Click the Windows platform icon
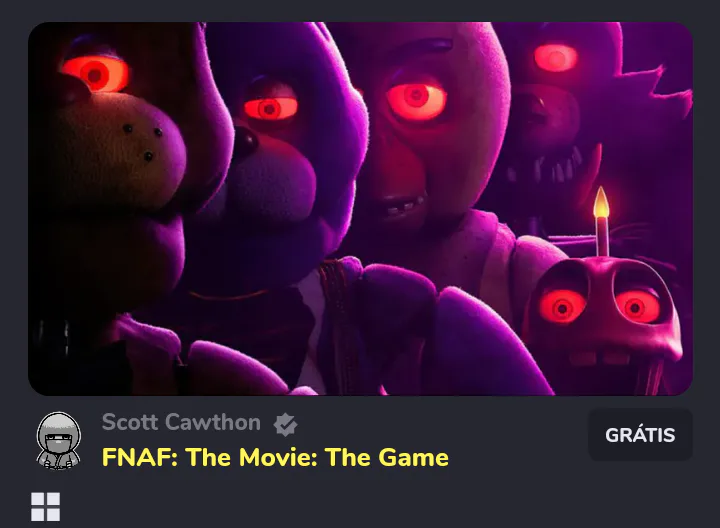Screen dimensions: 720x528 point(45,507)
